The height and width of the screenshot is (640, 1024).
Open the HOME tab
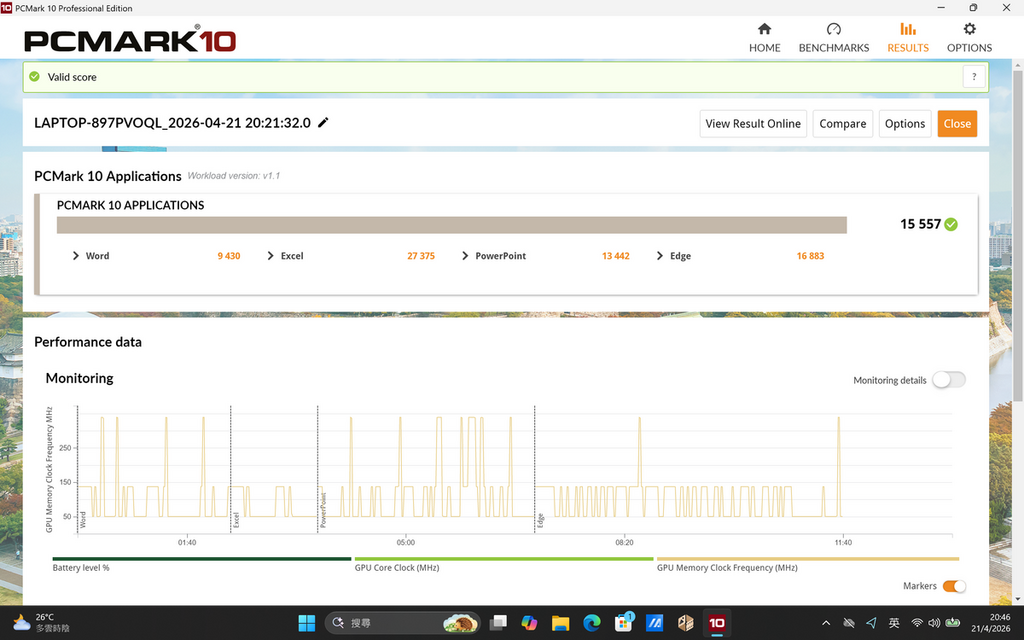(x=764, y=38)
